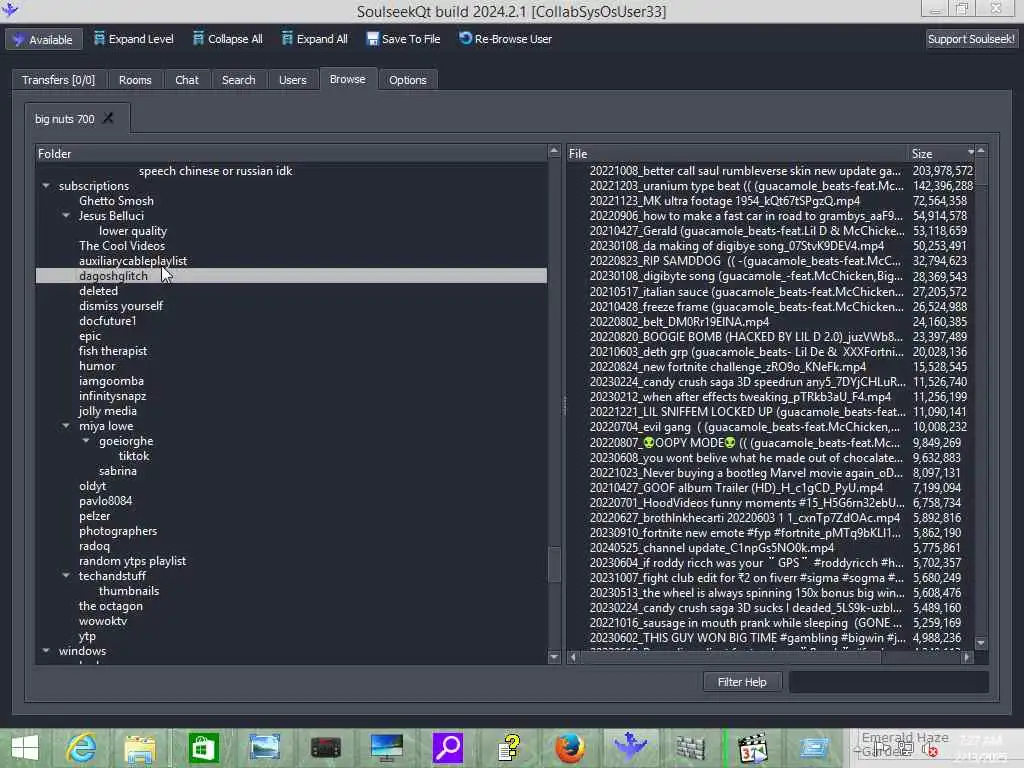Collapse the goeiorghe folder
The image size is (1024, 768).
(86, 441)
